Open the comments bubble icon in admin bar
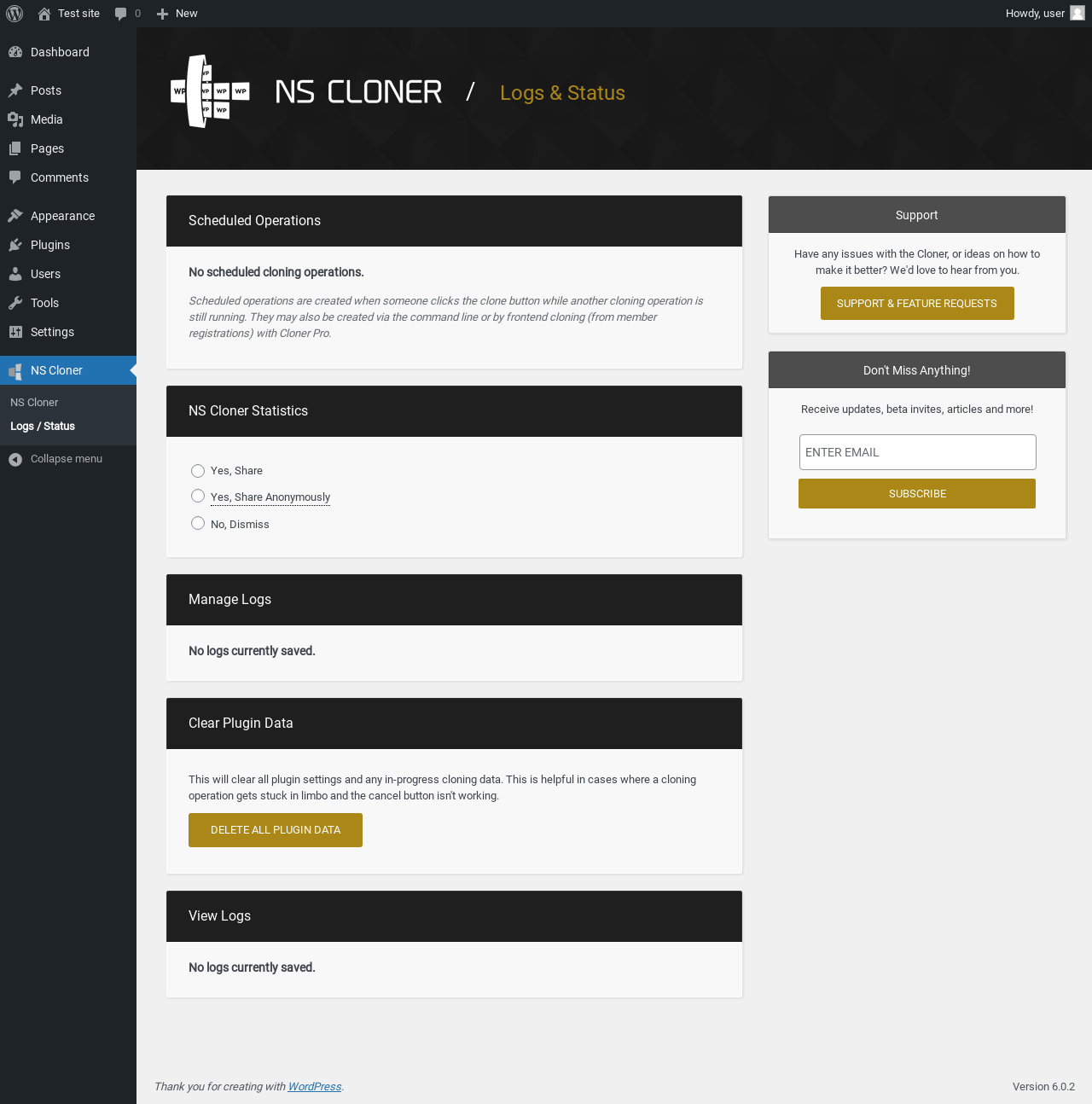The height and width of the screenshot is (1104, 1092). coord(121,14)
